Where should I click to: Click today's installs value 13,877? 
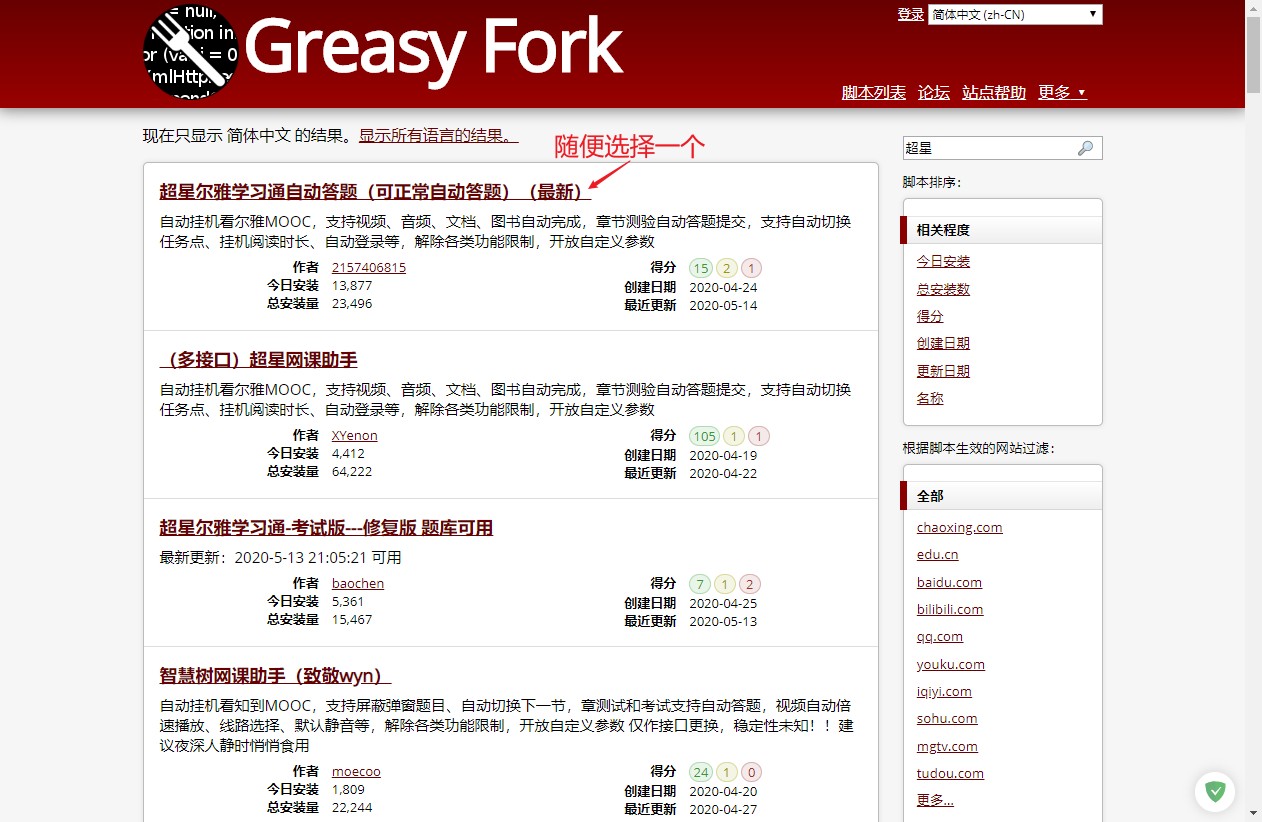352,286
